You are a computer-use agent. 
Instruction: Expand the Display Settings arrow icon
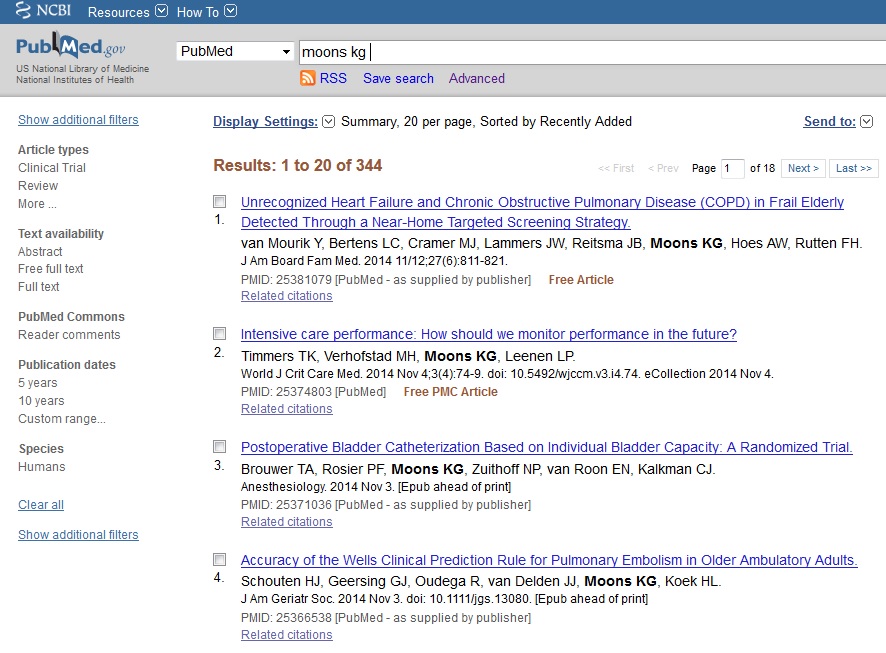click(x=328, y=121)
